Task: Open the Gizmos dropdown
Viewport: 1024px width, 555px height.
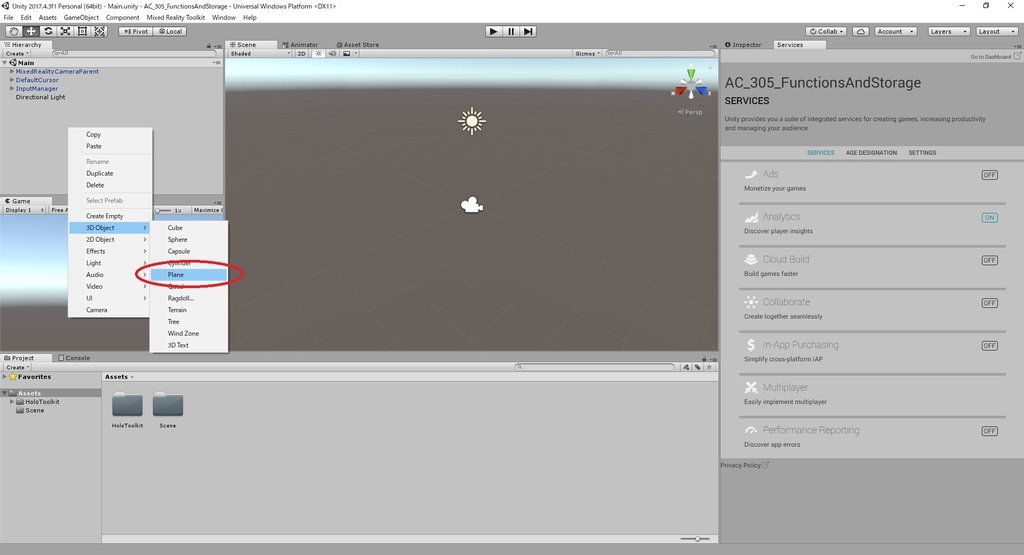Action: pos(587,54)
